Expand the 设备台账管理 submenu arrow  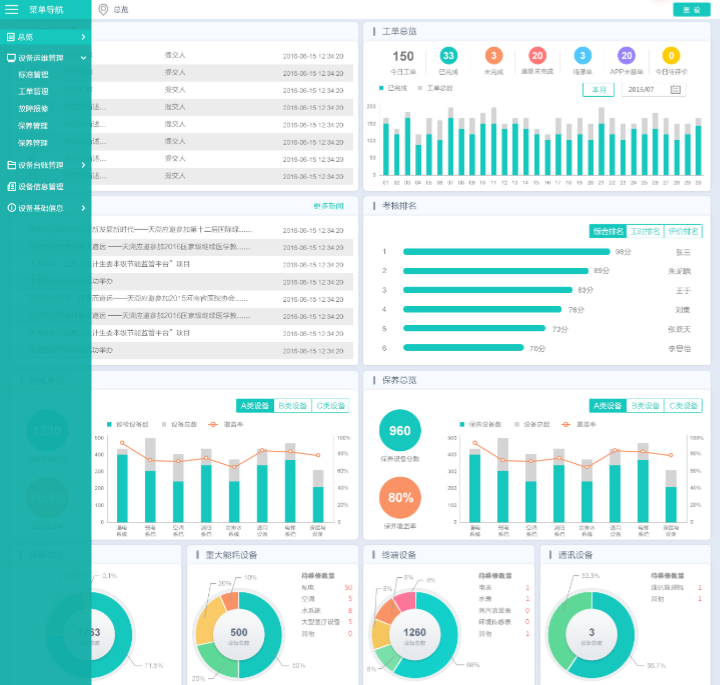tap(83, 165)
